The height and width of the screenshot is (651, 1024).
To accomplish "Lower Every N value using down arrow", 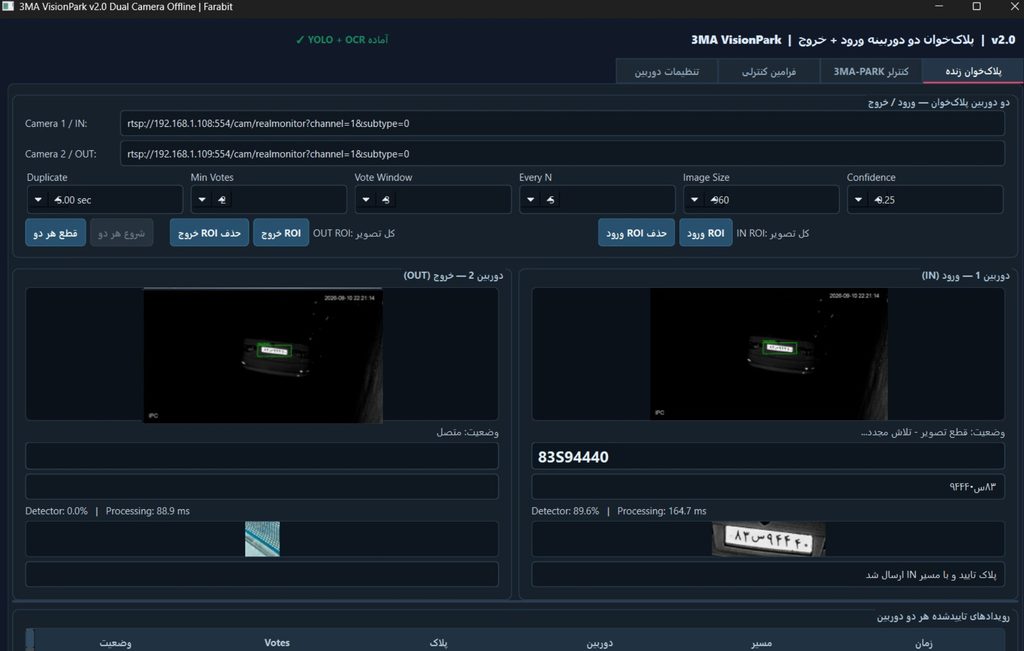I will (x=531, y=200).
